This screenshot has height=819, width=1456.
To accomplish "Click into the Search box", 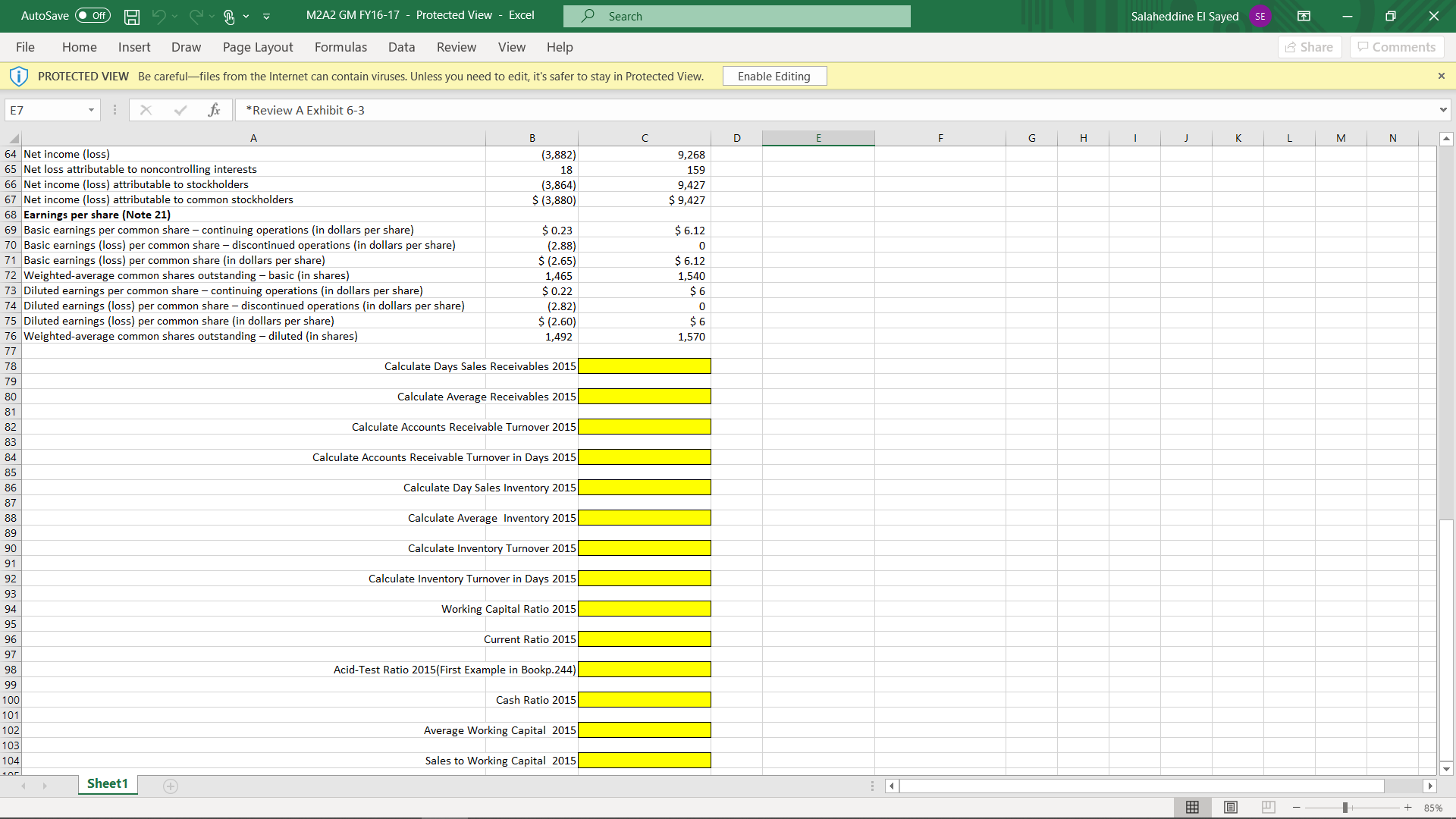I will point(736,16).
